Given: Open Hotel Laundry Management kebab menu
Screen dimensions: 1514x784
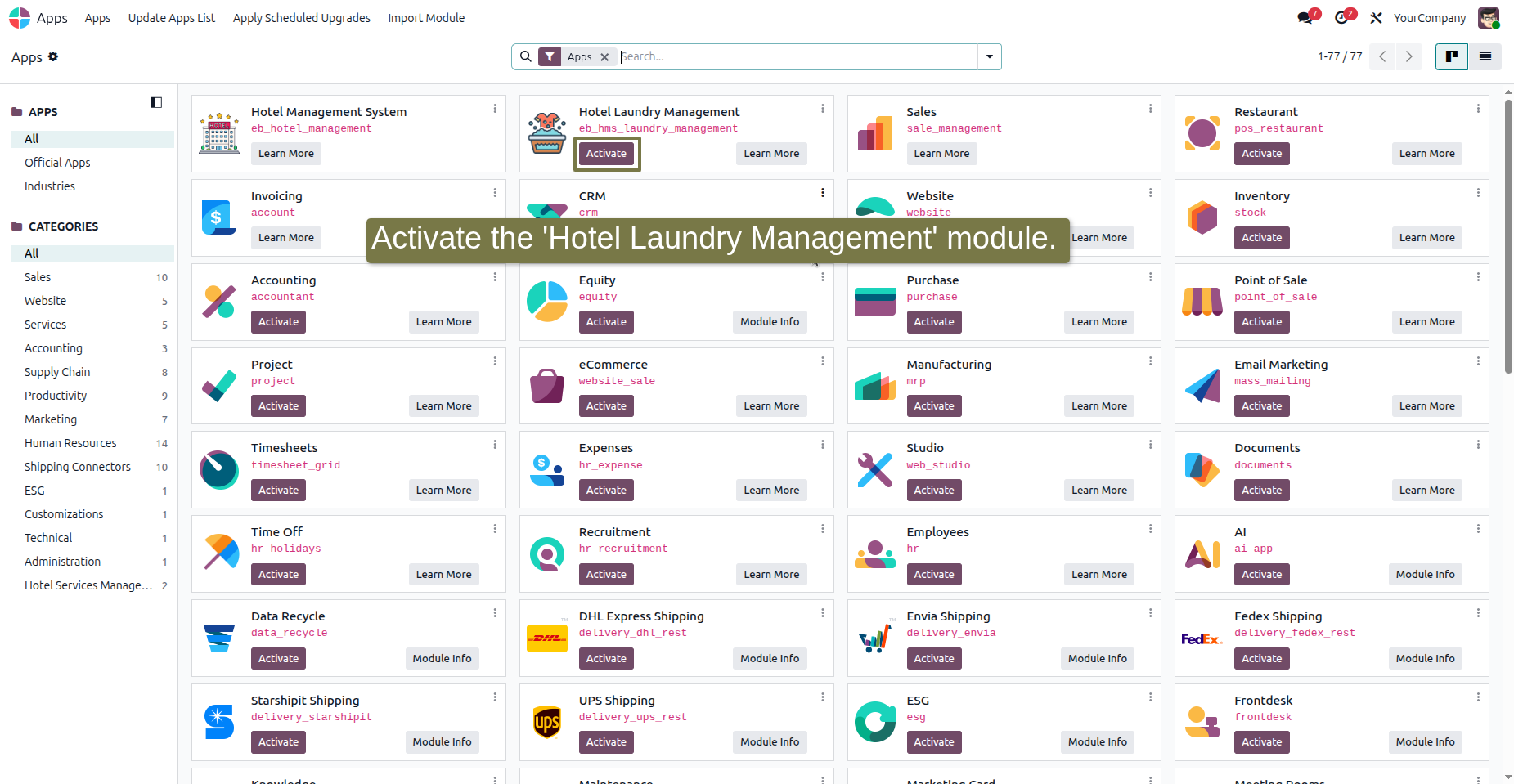Looking at the screenshot, I should [x=823, y=109].
